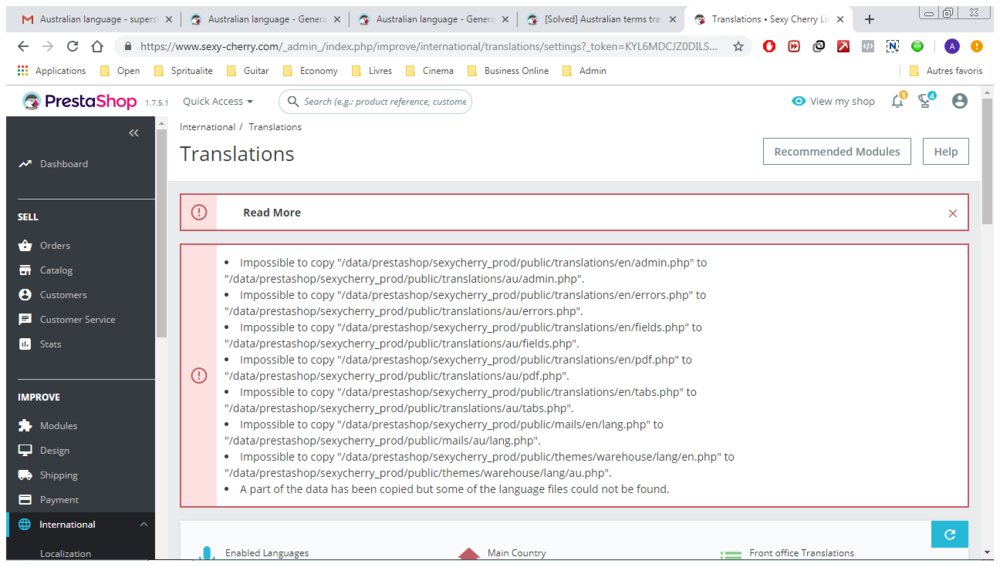Open the Modules menu item
This screenshot has height=567, width=1000.
58,425
